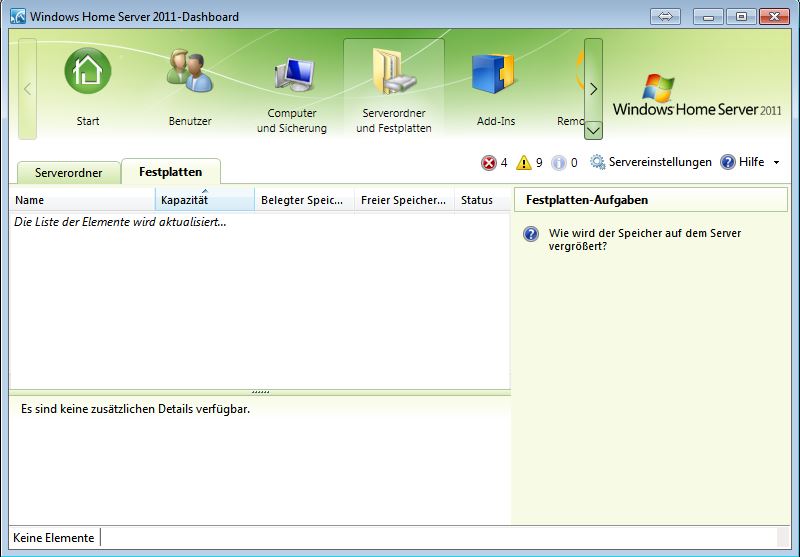The height and width of the screenshot is (557, 800).
Task: Expand the navigation overflow dropdown
Action: pos(593,131)
